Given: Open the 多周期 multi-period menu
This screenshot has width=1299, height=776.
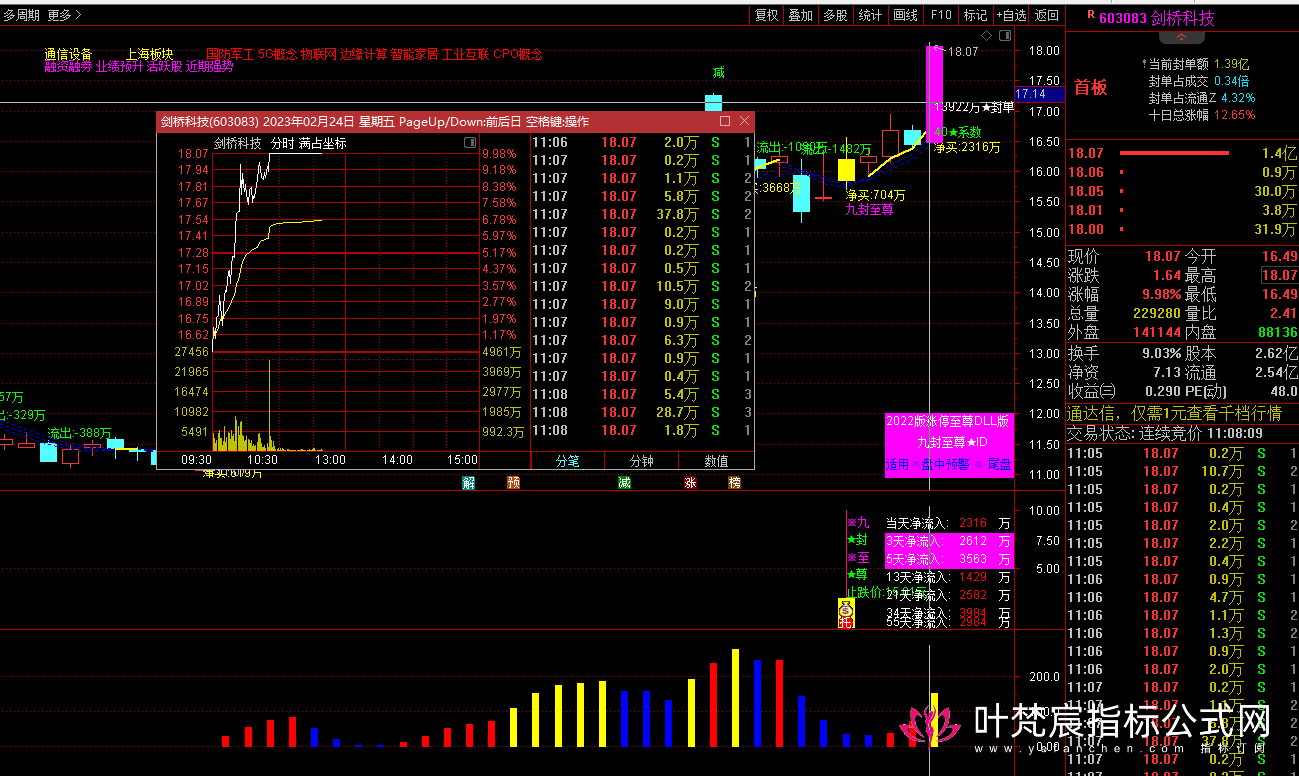Looking at the screenshot, I should click(x=21, y=15).
